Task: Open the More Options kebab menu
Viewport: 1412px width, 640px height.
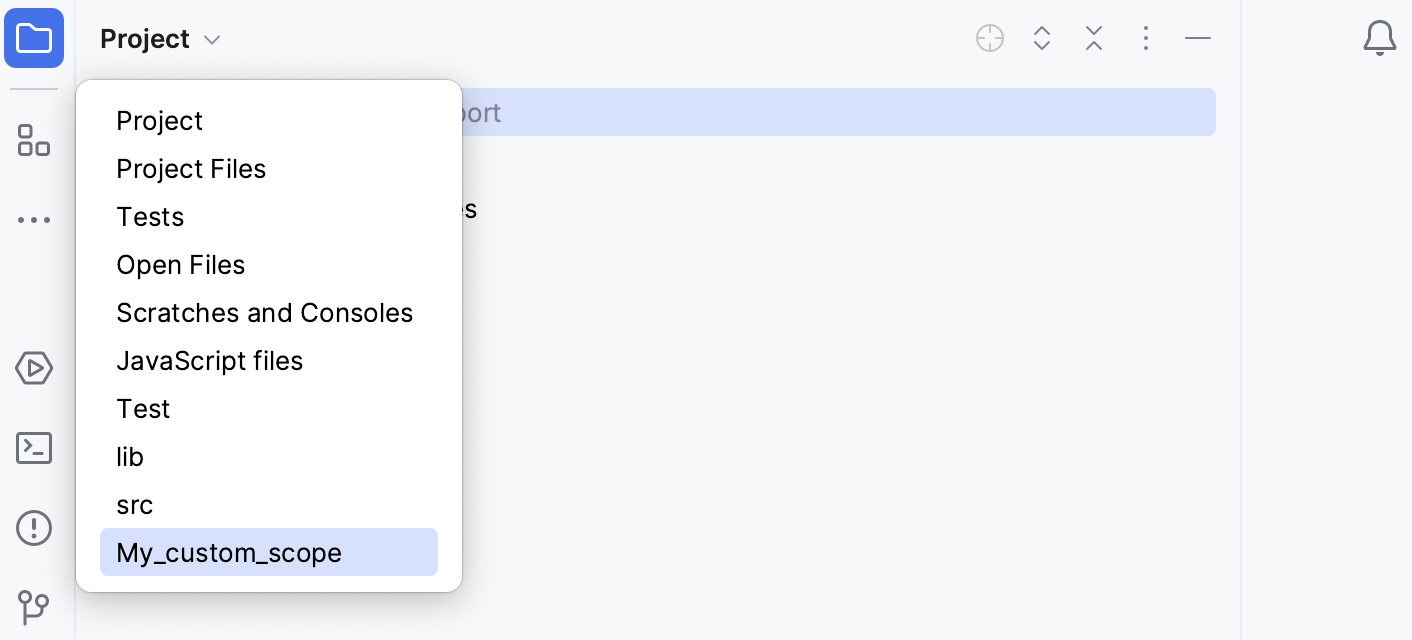Action: 1145,38
